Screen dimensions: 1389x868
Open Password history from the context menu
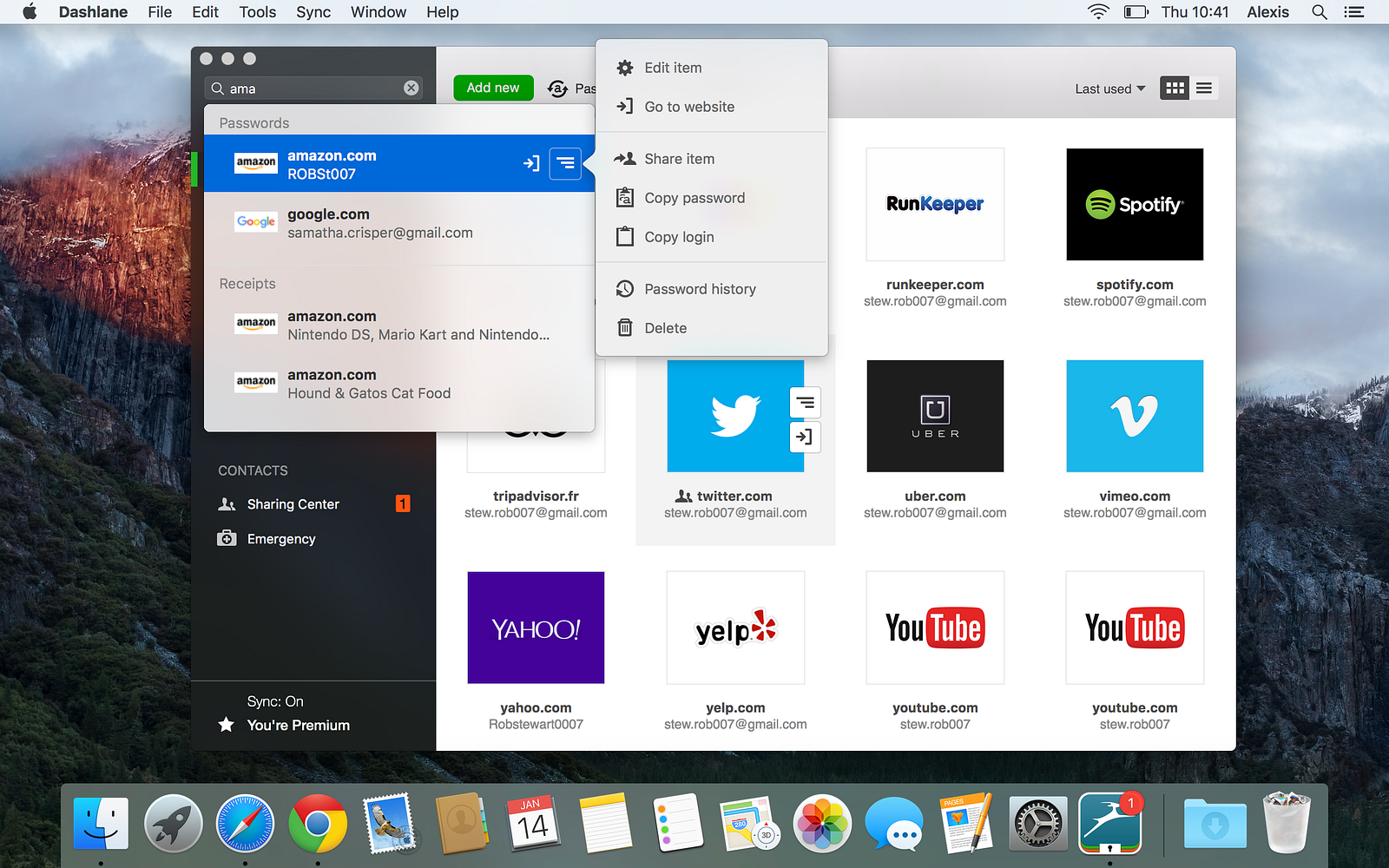pos(712,289)
